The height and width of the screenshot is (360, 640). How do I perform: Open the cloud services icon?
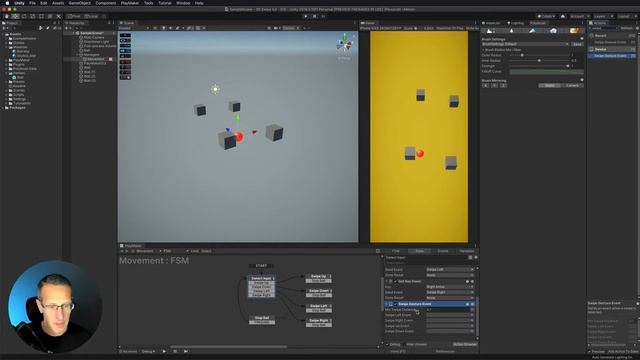click(x=563, y=16)
